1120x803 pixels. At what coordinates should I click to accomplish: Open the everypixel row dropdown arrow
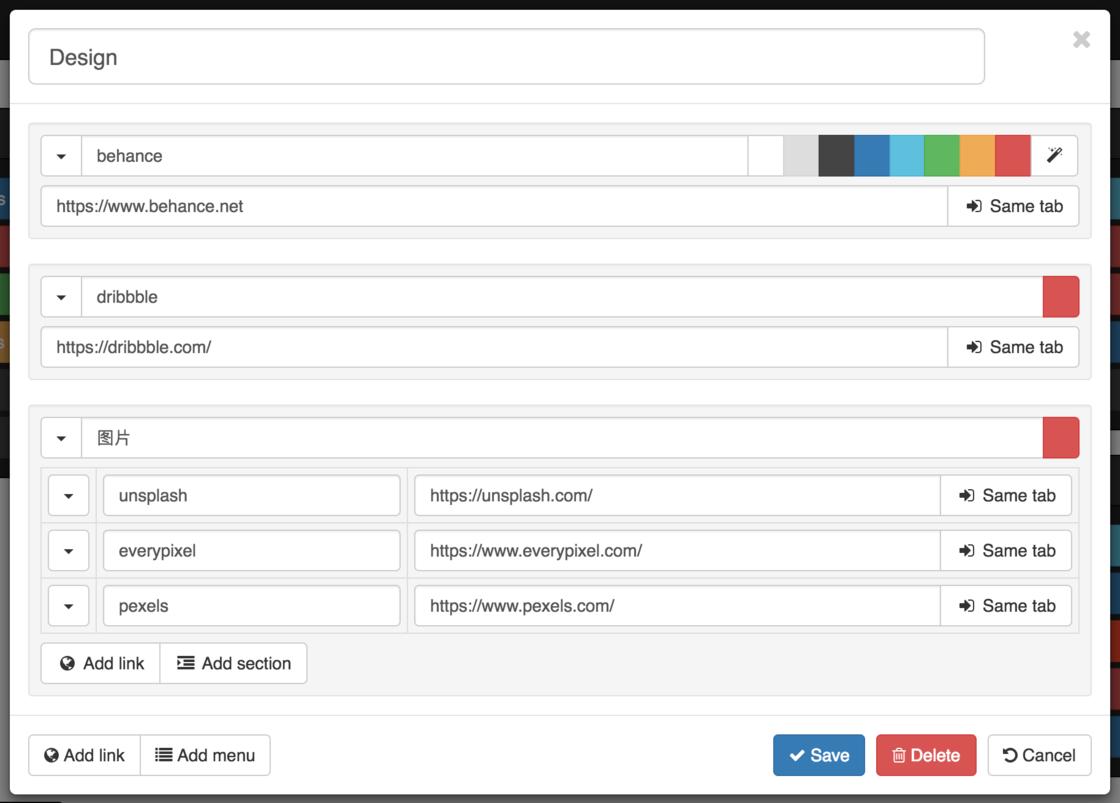pyautogui.click(x=69, y=551)
